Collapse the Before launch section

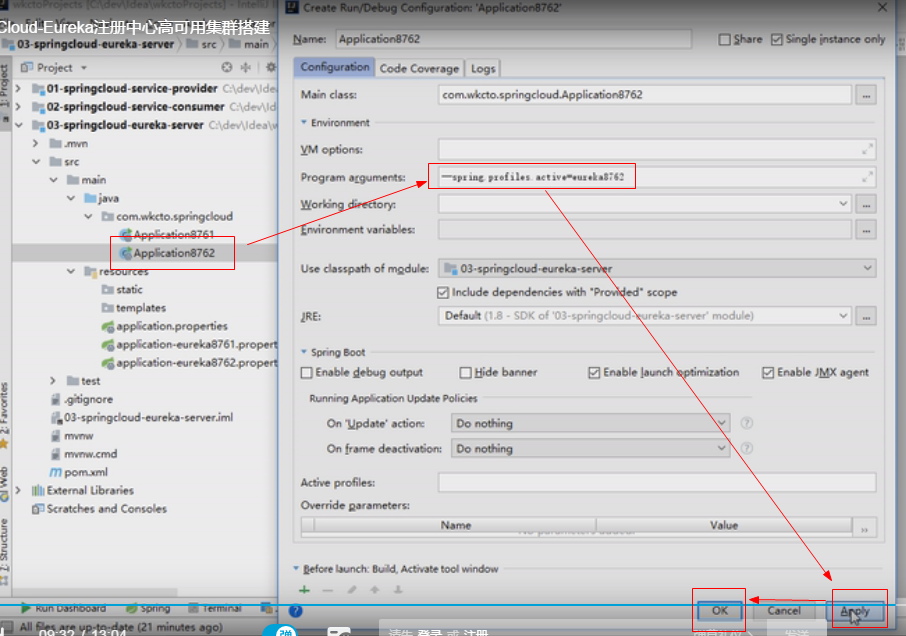point(296,568)
